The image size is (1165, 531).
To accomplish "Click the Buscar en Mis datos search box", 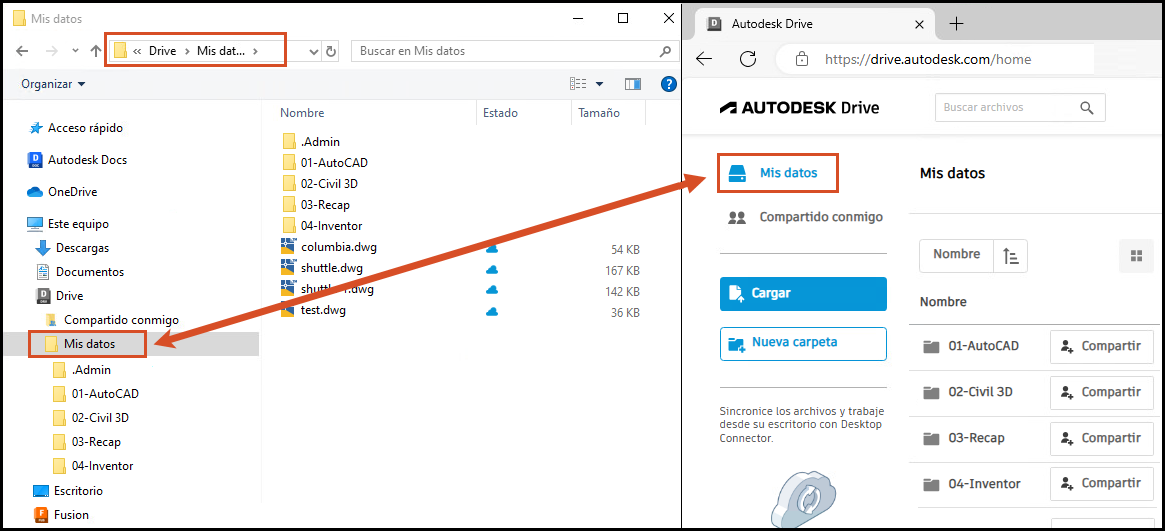I will [x=514, y=51].
